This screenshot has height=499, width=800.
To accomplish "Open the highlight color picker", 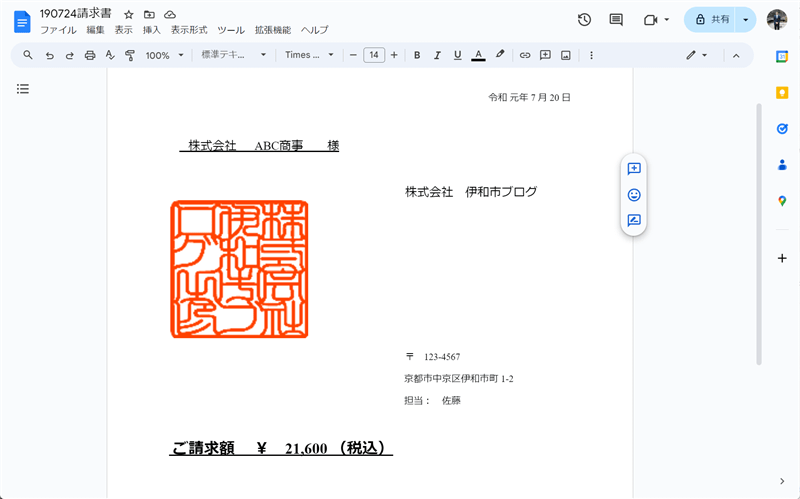I will pyautogui.click(x=499, y=55).
